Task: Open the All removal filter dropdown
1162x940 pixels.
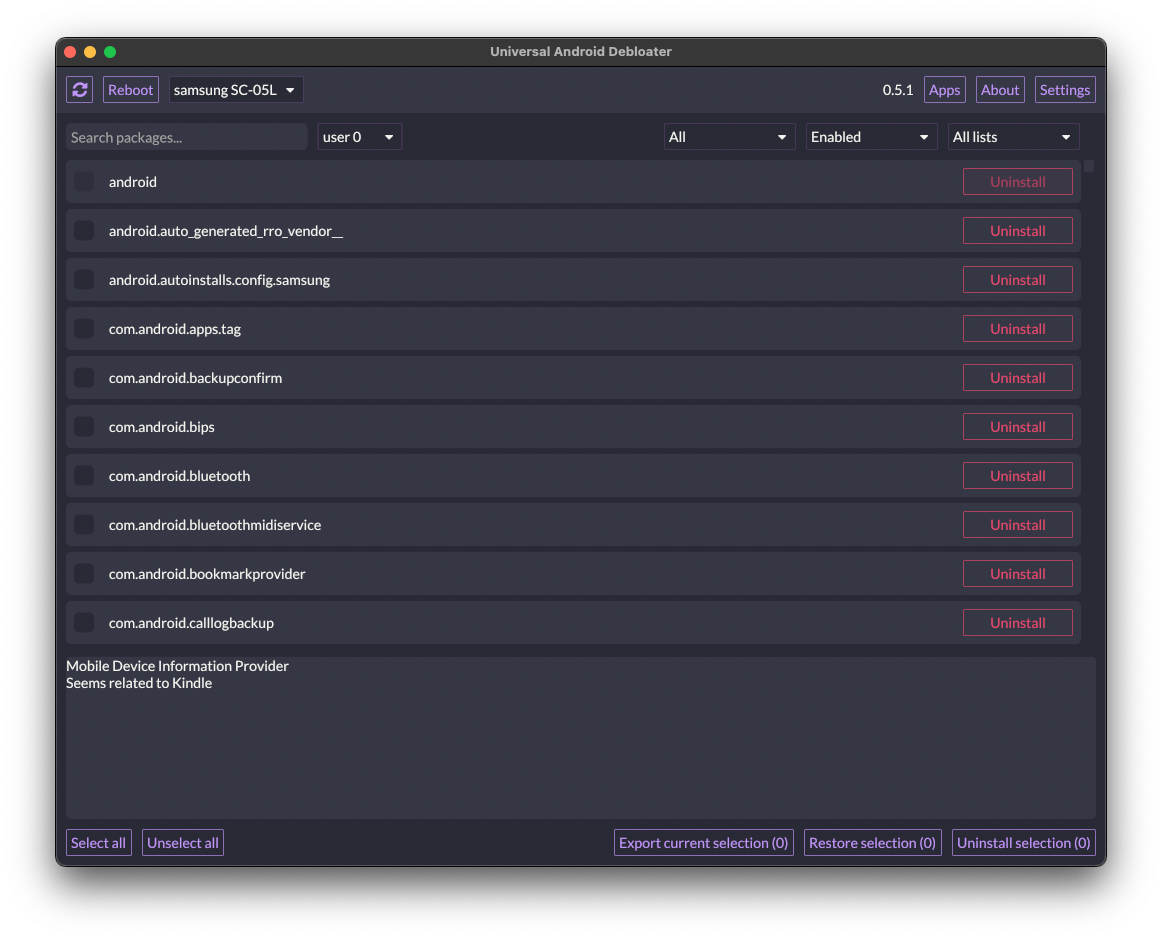Action: (729, 137)
